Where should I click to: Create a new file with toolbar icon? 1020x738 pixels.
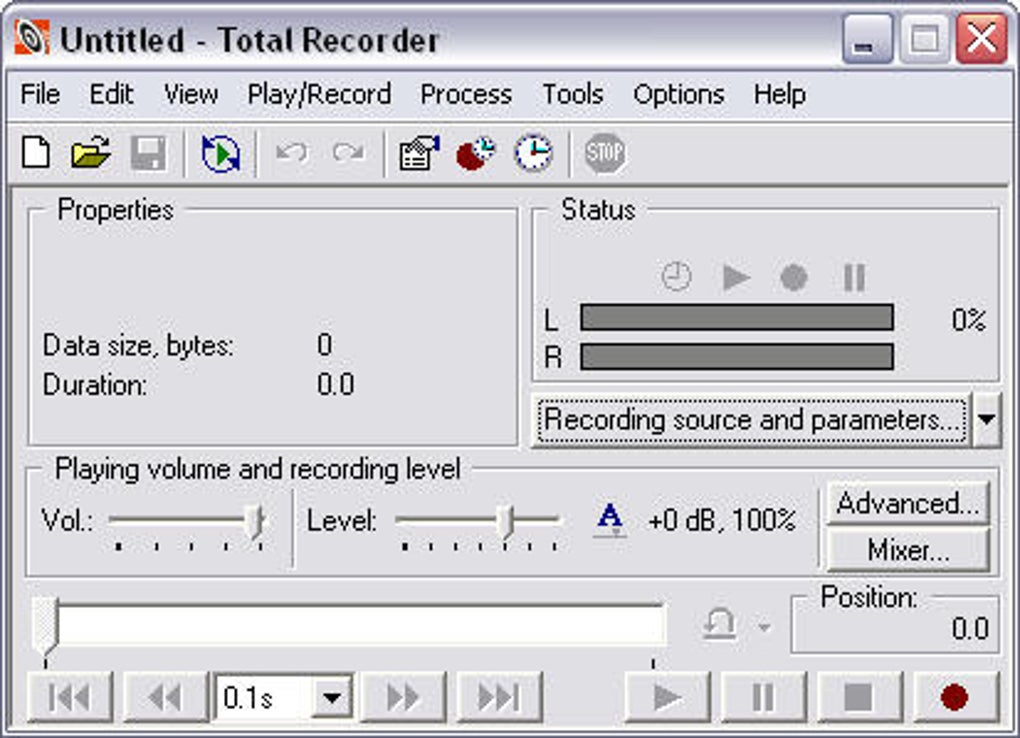point(36,153)
